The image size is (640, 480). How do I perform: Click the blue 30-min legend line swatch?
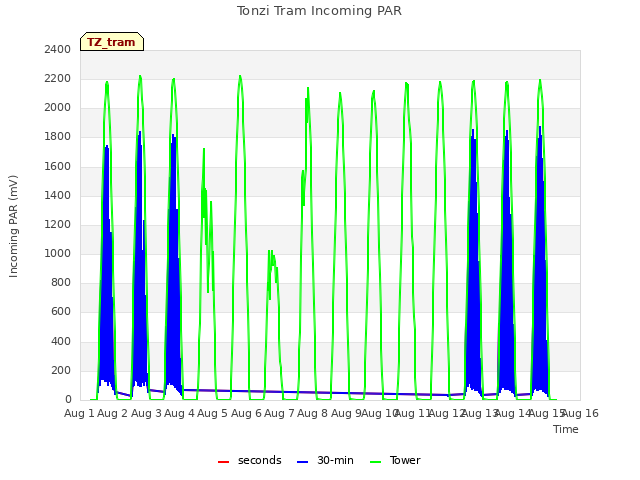pyautogui.click(x=302, y=462)
